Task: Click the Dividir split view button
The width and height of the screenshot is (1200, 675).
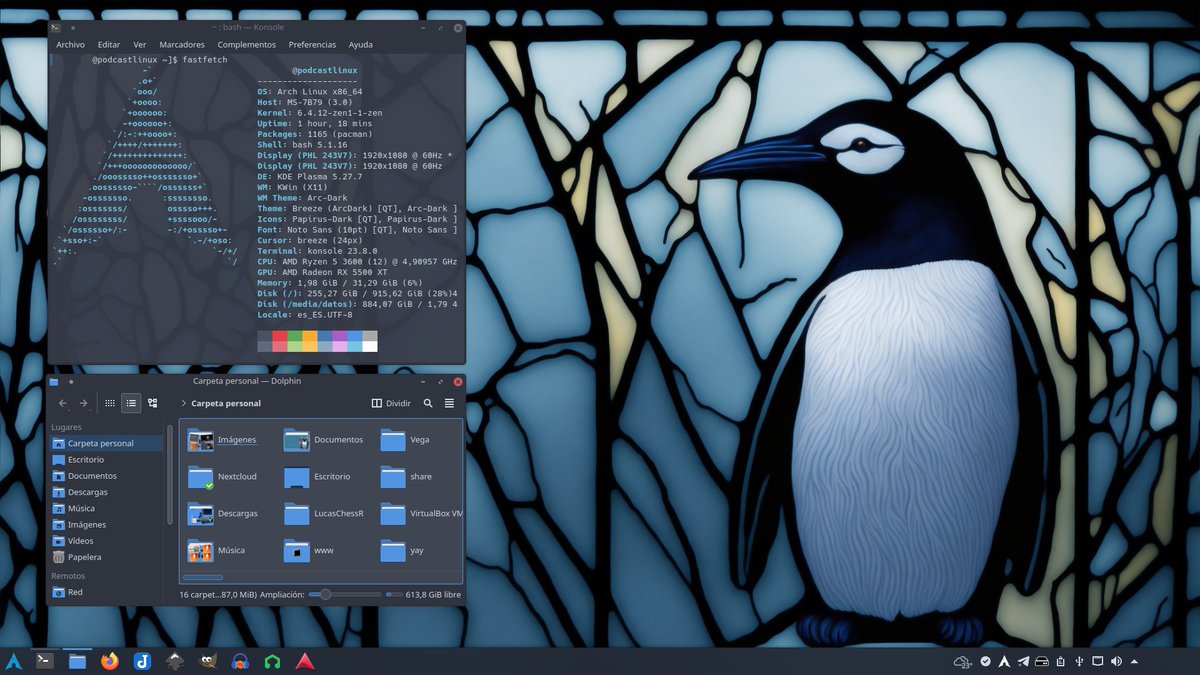Action: click(x=391, y=403)
